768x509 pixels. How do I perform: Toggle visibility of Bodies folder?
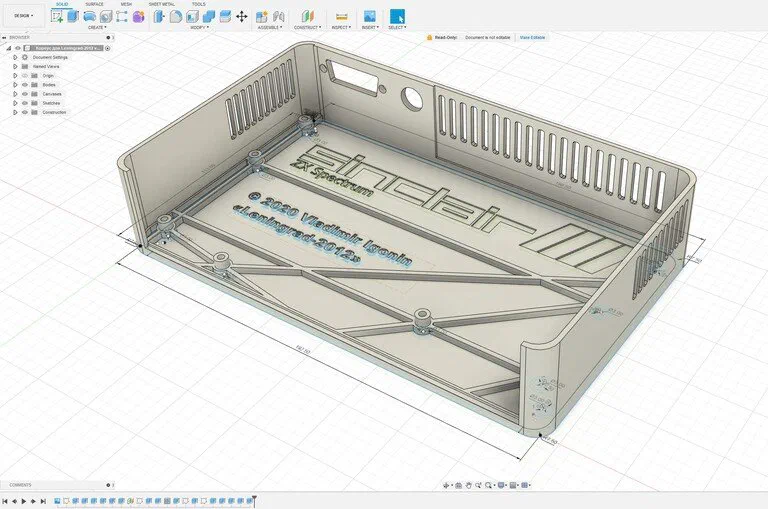25,85
